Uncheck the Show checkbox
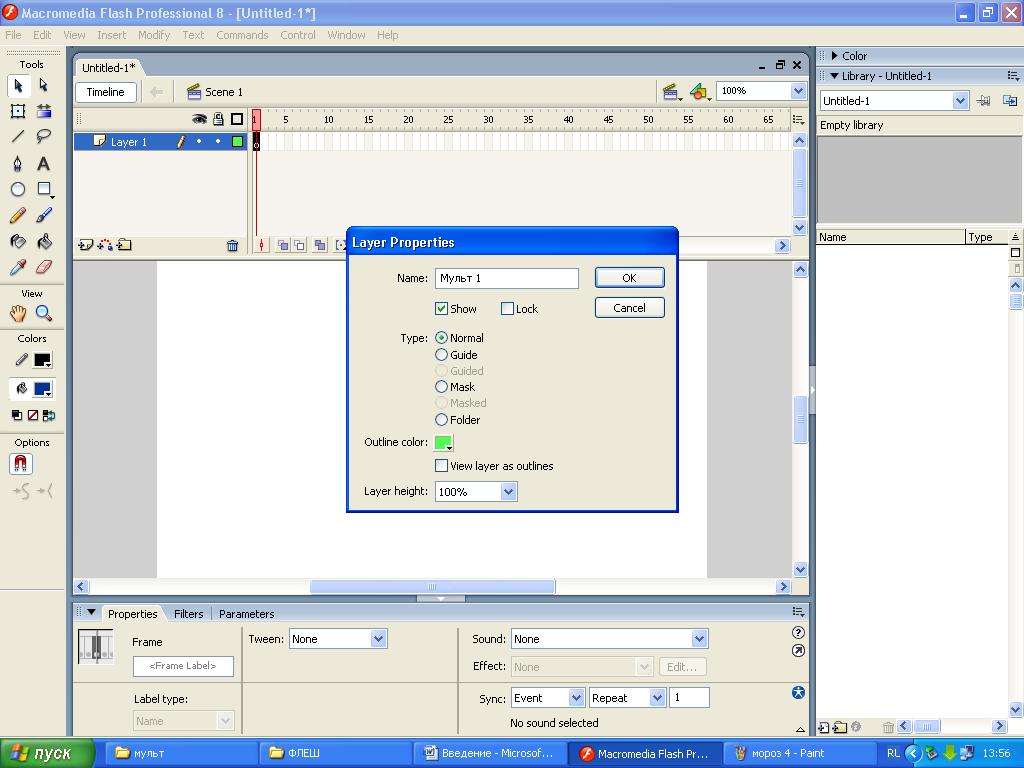Screen dimensions: 1024x768 pos(441,309)
